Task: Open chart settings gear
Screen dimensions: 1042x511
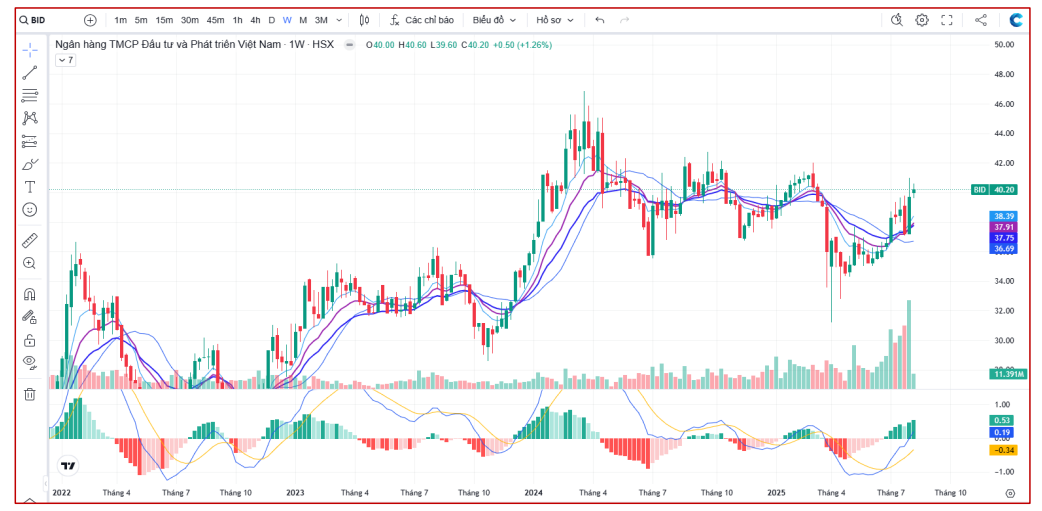Action: click(x=922, y=20)
